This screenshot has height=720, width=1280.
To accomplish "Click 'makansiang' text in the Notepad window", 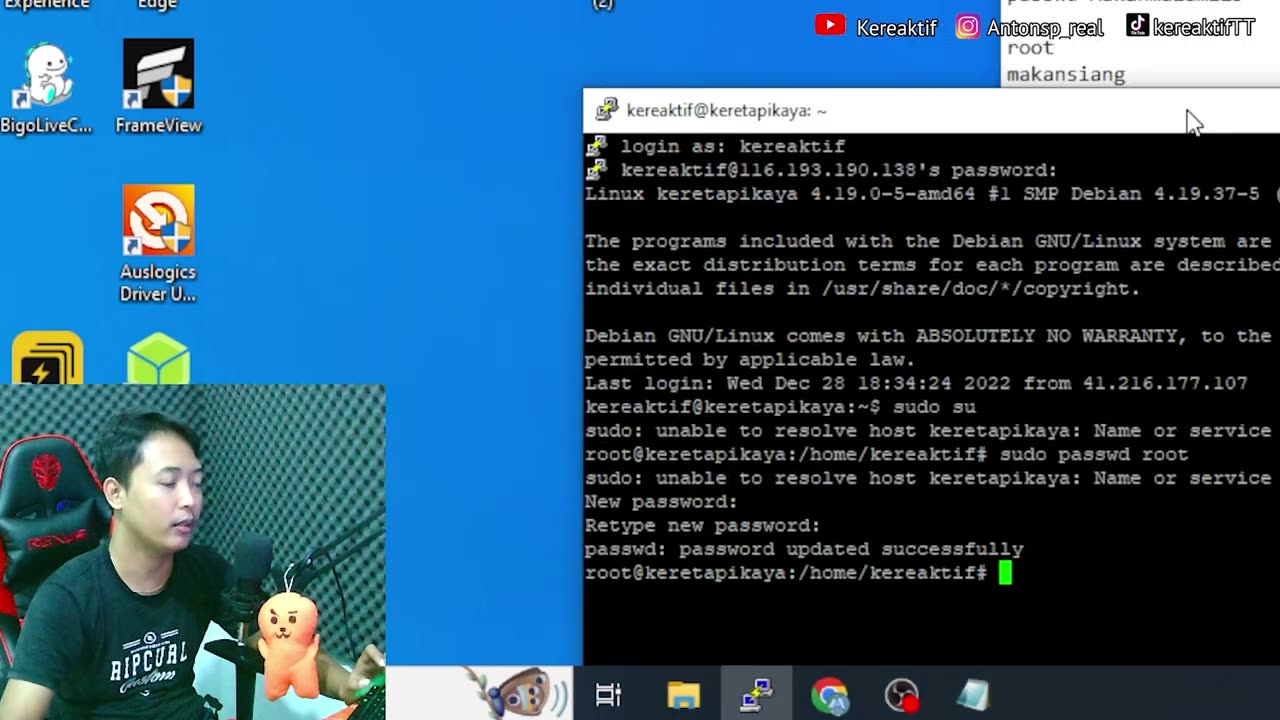I will pos(1066,74).
